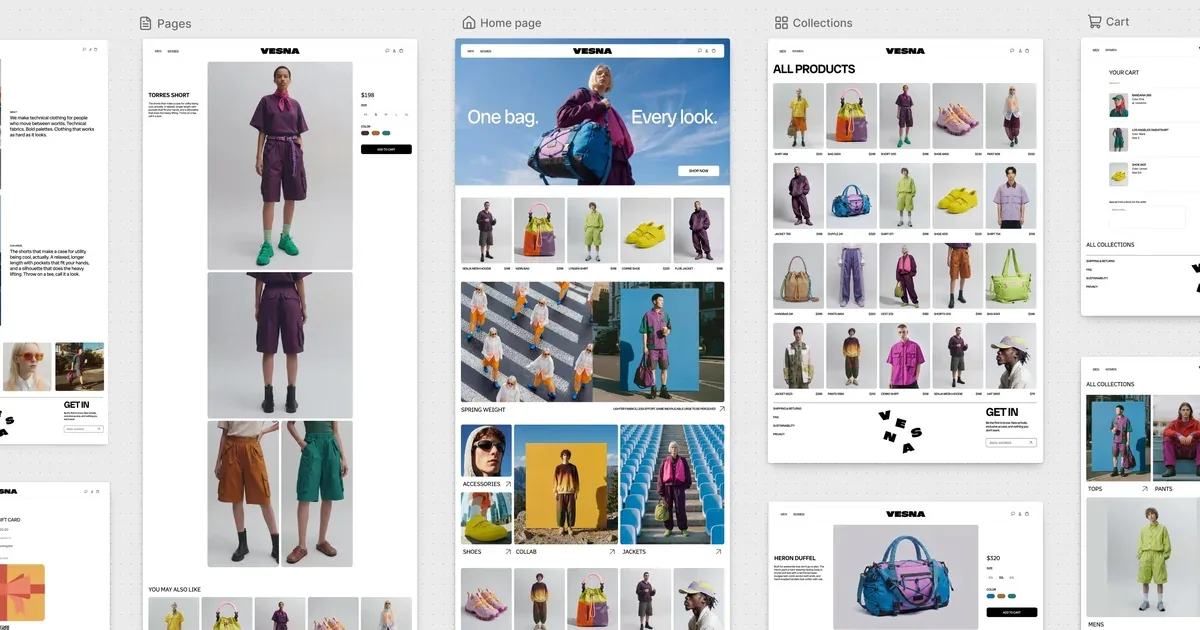
Task: Select brown color swatch on Heron Duffel
Action: coord(1001,596)
